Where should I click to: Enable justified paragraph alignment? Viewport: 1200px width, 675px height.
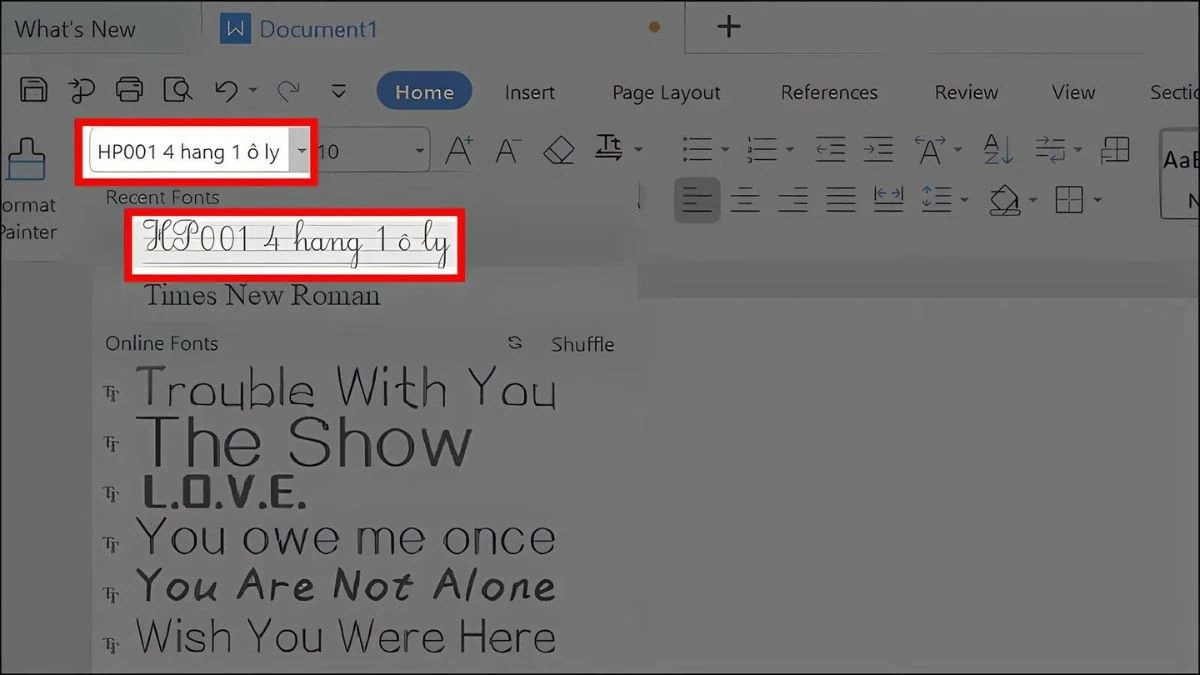point(840,200)
